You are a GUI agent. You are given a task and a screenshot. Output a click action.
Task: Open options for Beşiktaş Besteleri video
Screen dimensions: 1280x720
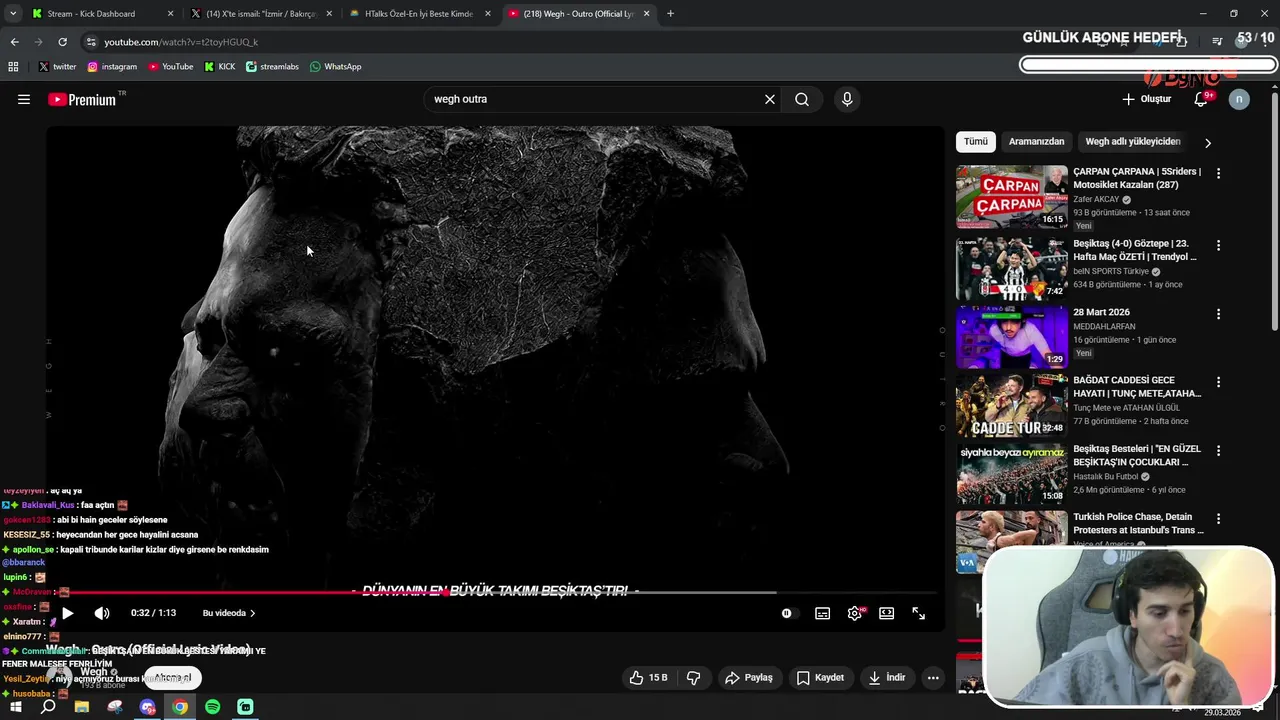[x=1218, y=450]
